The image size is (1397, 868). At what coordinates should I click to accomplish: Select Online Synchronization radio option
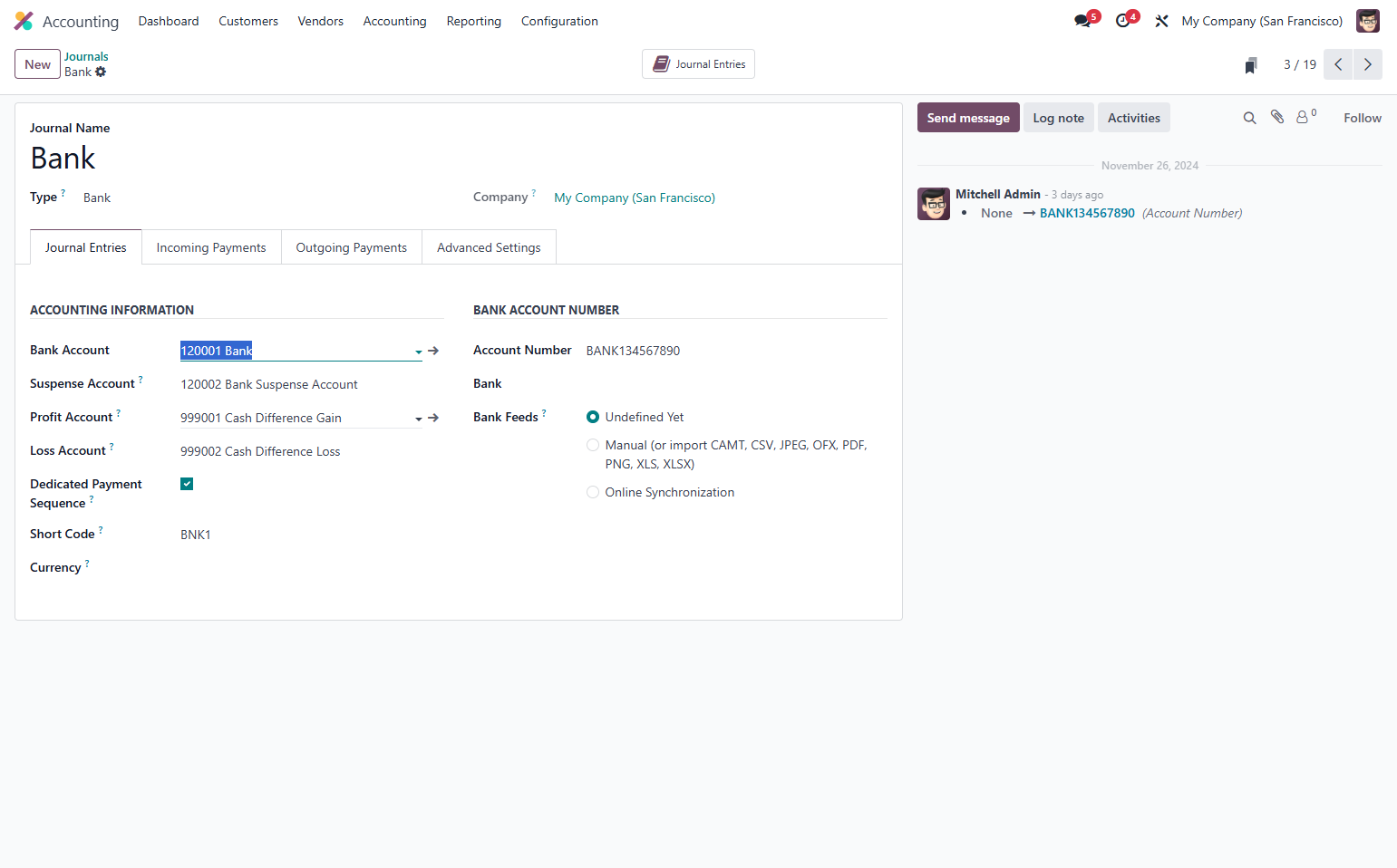click(x=593, y=492)
